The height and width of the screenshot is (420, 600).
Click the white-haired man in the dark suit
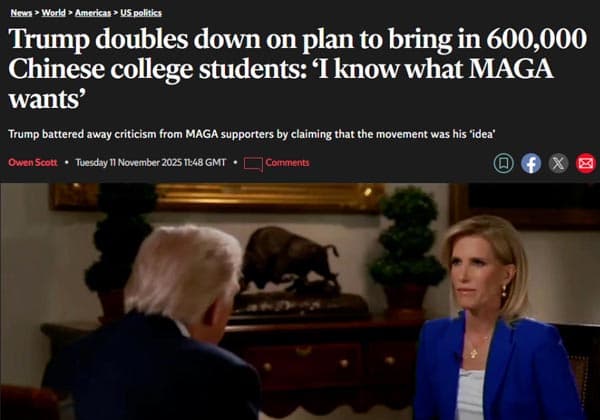pyautogui.click(x=161, y=325)
